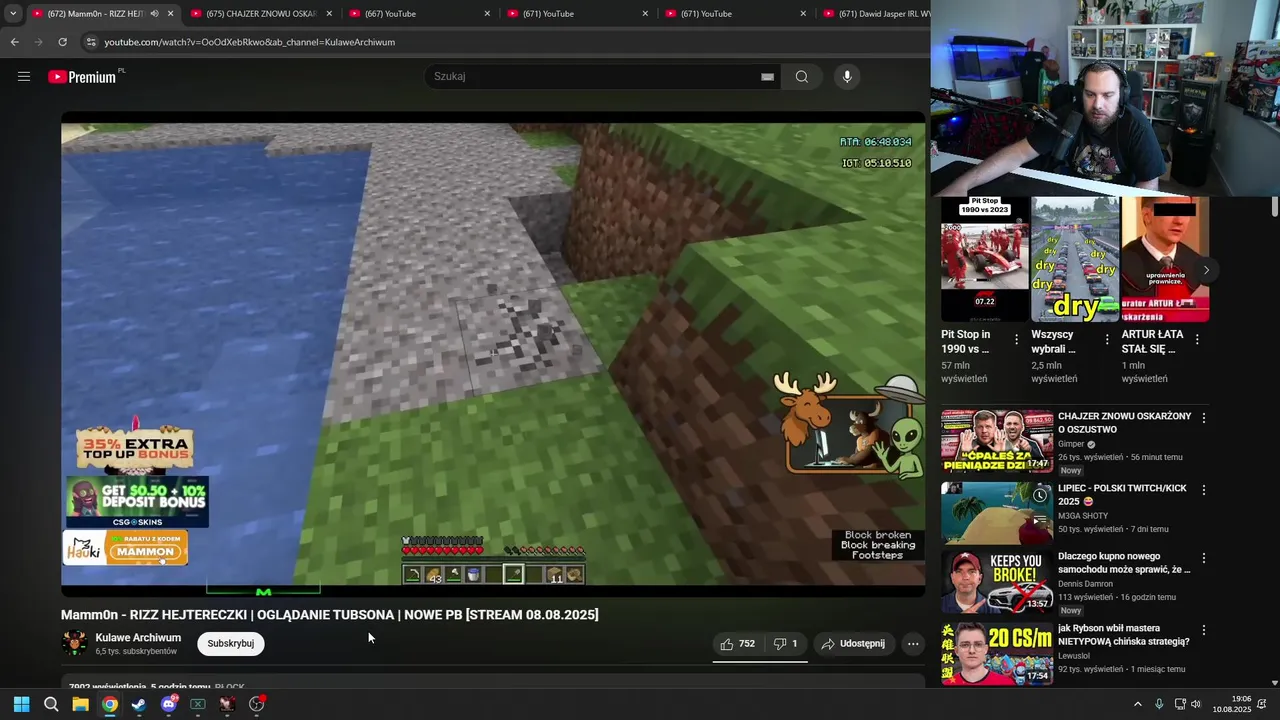This screenshot has width=1280, height=720.
Task: Switch to Dawid Jasper IRL tab
Action: point(875,14)
